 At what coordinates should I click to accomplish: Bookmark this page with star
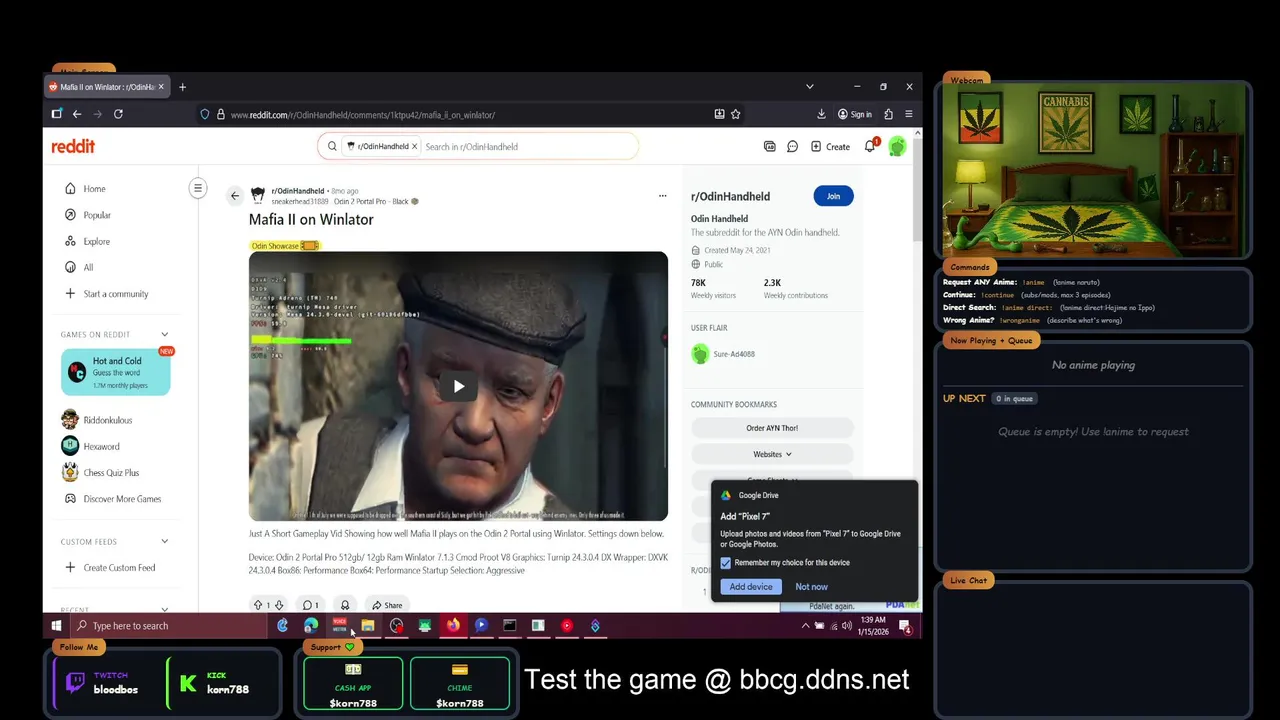[x=736, y=114]
